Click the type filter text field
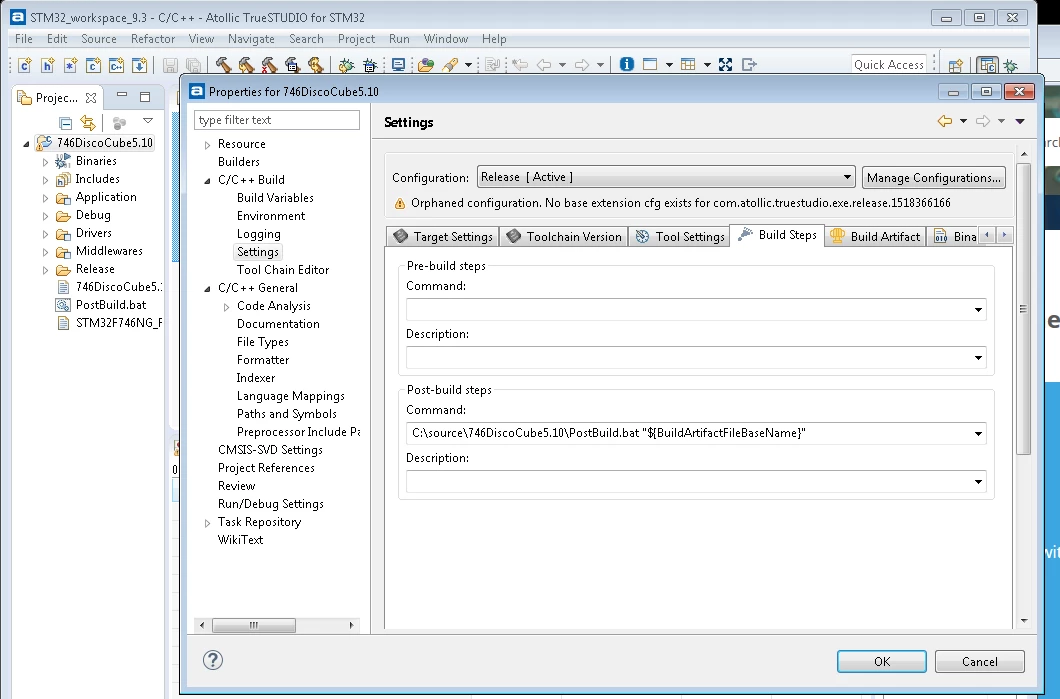1060x699 pixels. (276, 120)
